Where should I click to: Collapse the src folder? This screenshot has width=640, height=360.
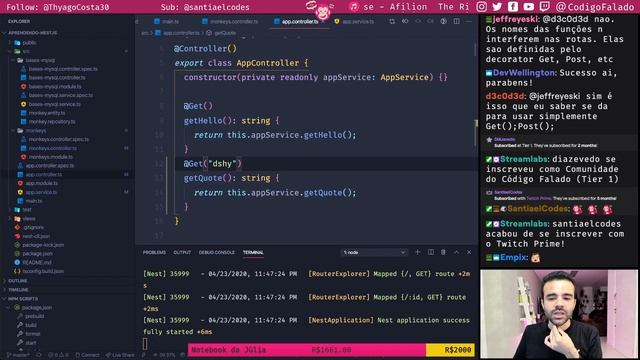(x=26, y=51)
